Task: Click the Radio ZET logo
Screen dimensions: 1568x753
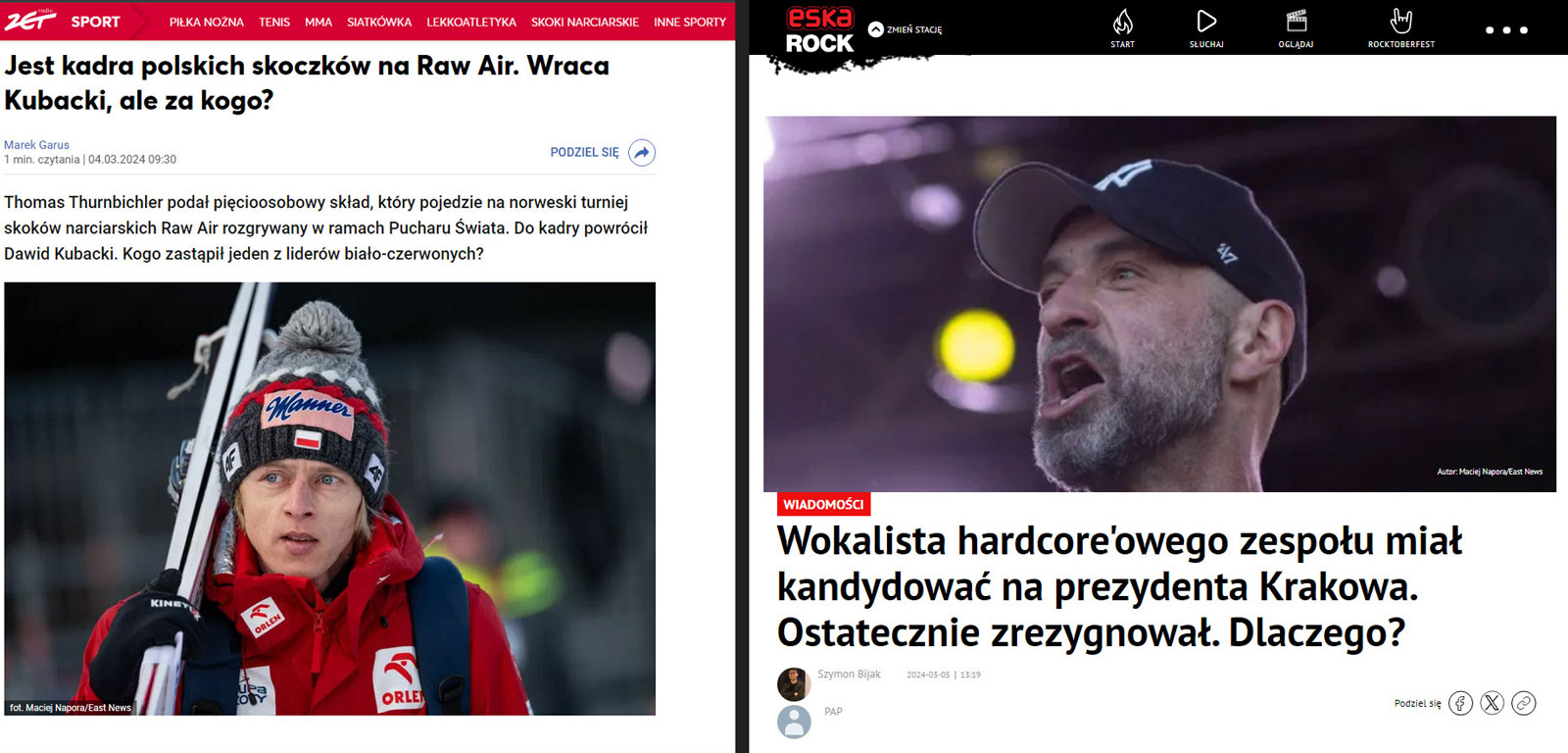Action: pos(30,20)
